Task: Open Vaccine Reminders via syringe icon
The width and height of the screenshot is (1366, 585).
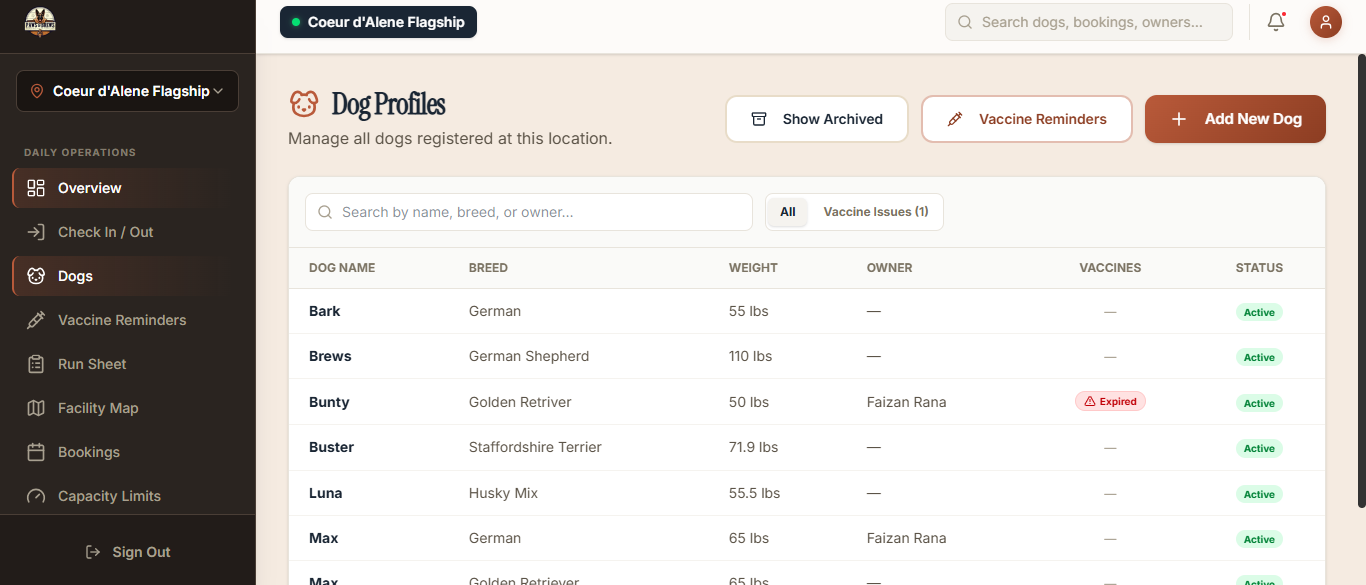Action: pos(37,319)
